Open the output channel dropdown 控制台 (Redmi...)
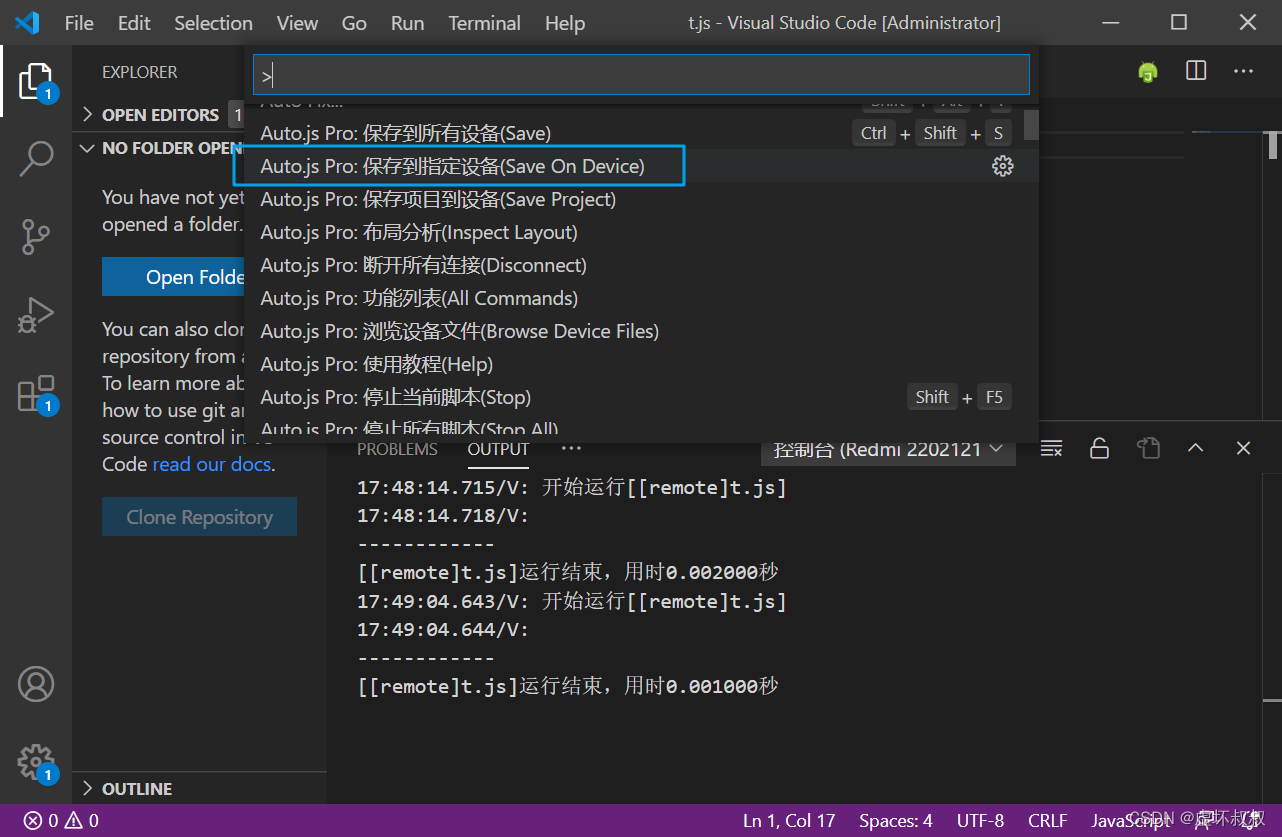Image resolution: width=1282 pixels, height=837 pixels. (888, 449)
